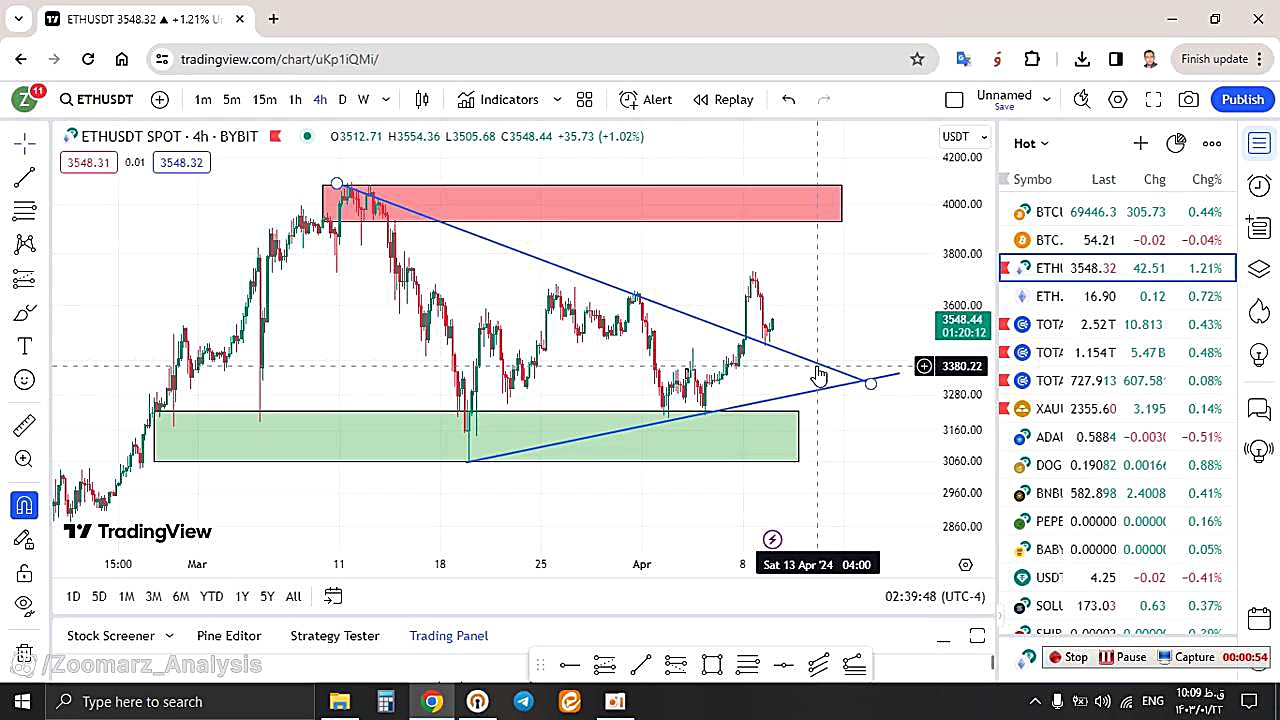1280x720 pixels.
Task: Switch to the 1m timeframe
Action: tap(203, 99)
